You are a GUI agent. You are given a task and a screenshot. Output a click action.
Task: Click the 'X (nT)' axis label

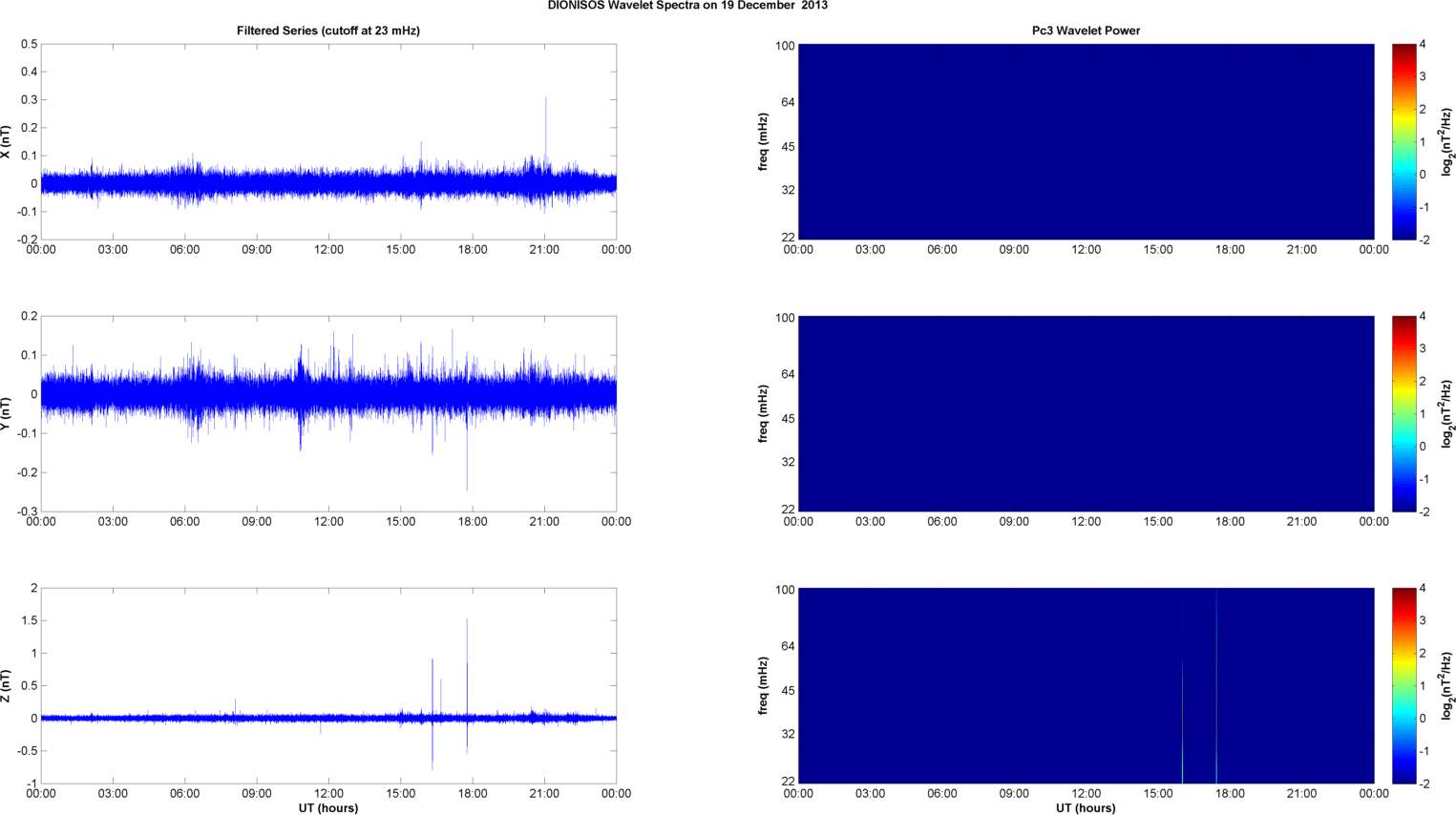click(7, 141)
